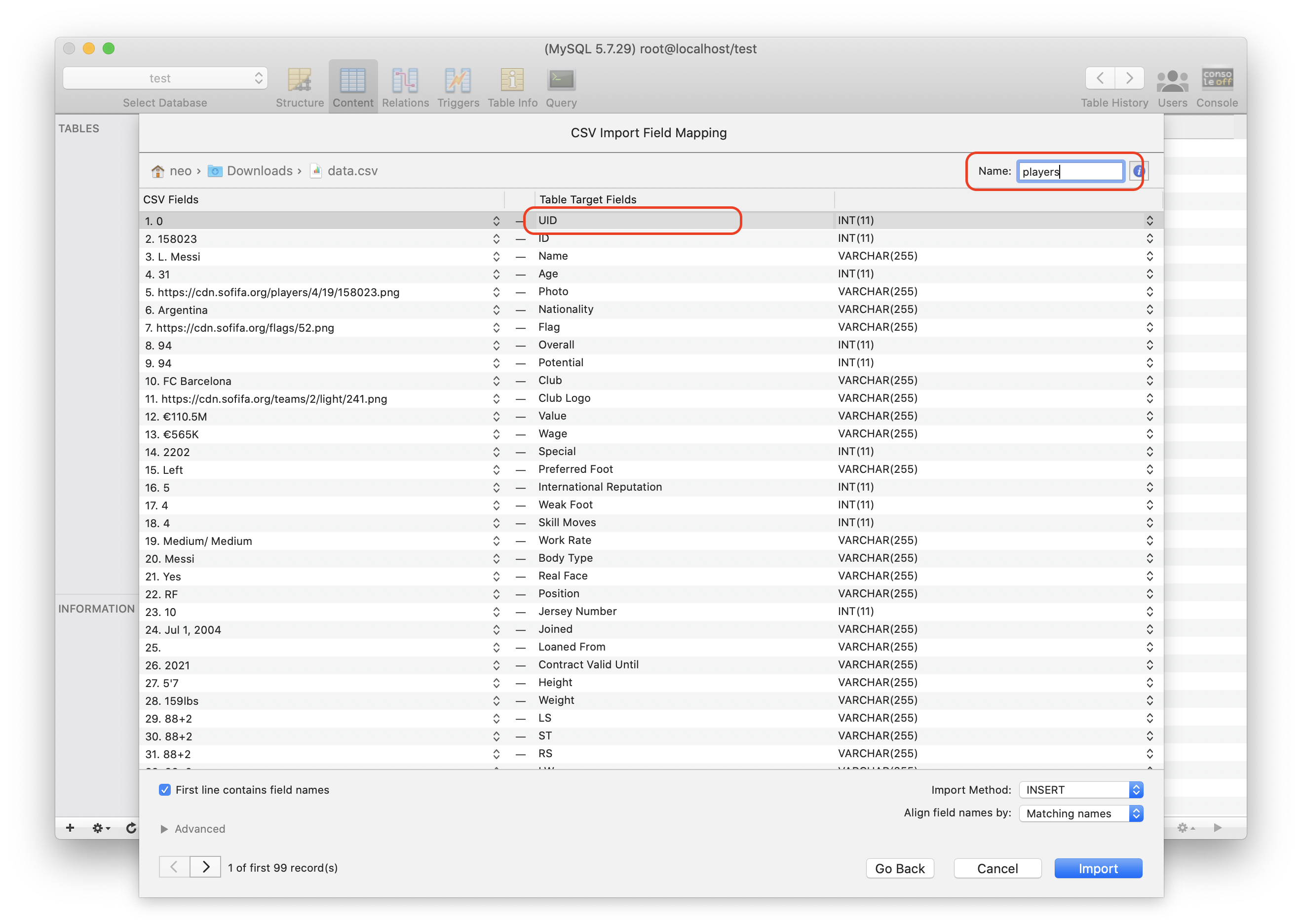Open the Table Info panel
The width and height of the screenshot is (1302, 924).
[511, 85]
